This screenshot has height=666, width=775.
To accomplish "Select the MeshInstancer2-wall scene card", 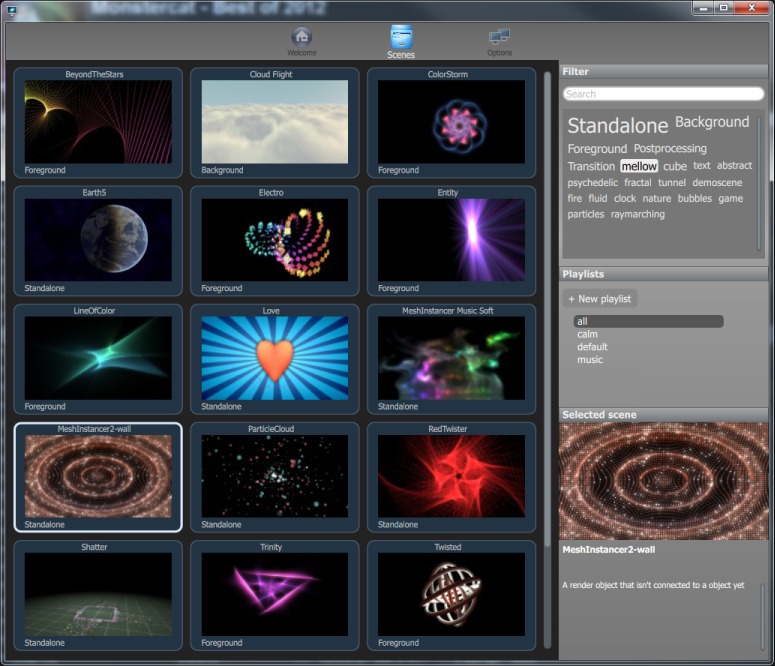I will (x=98, y=477).
